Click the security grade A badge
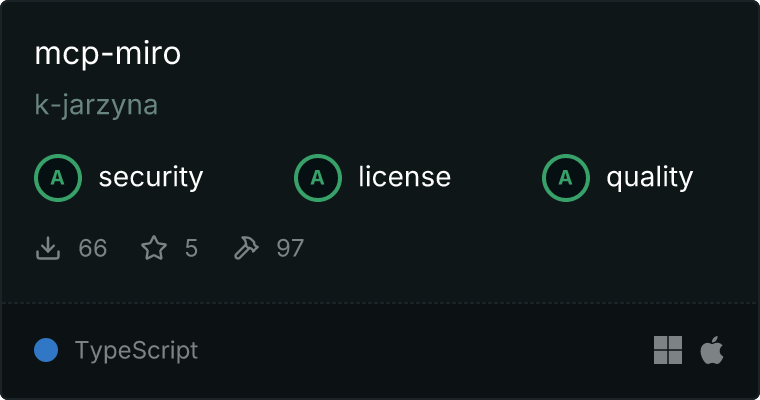The height and width of the screenshot is (400, 760). click(58, 178)
